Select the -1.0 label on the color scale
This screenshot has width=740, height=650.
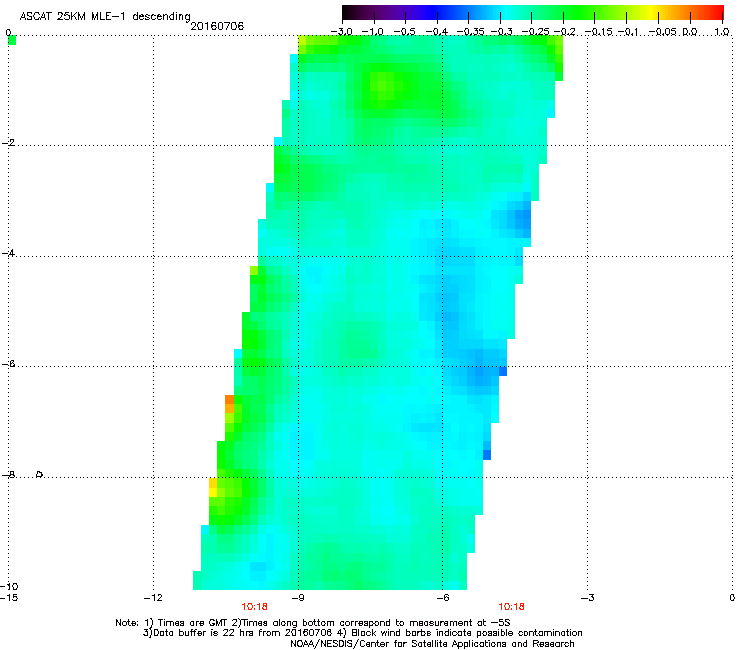(374, 32)
